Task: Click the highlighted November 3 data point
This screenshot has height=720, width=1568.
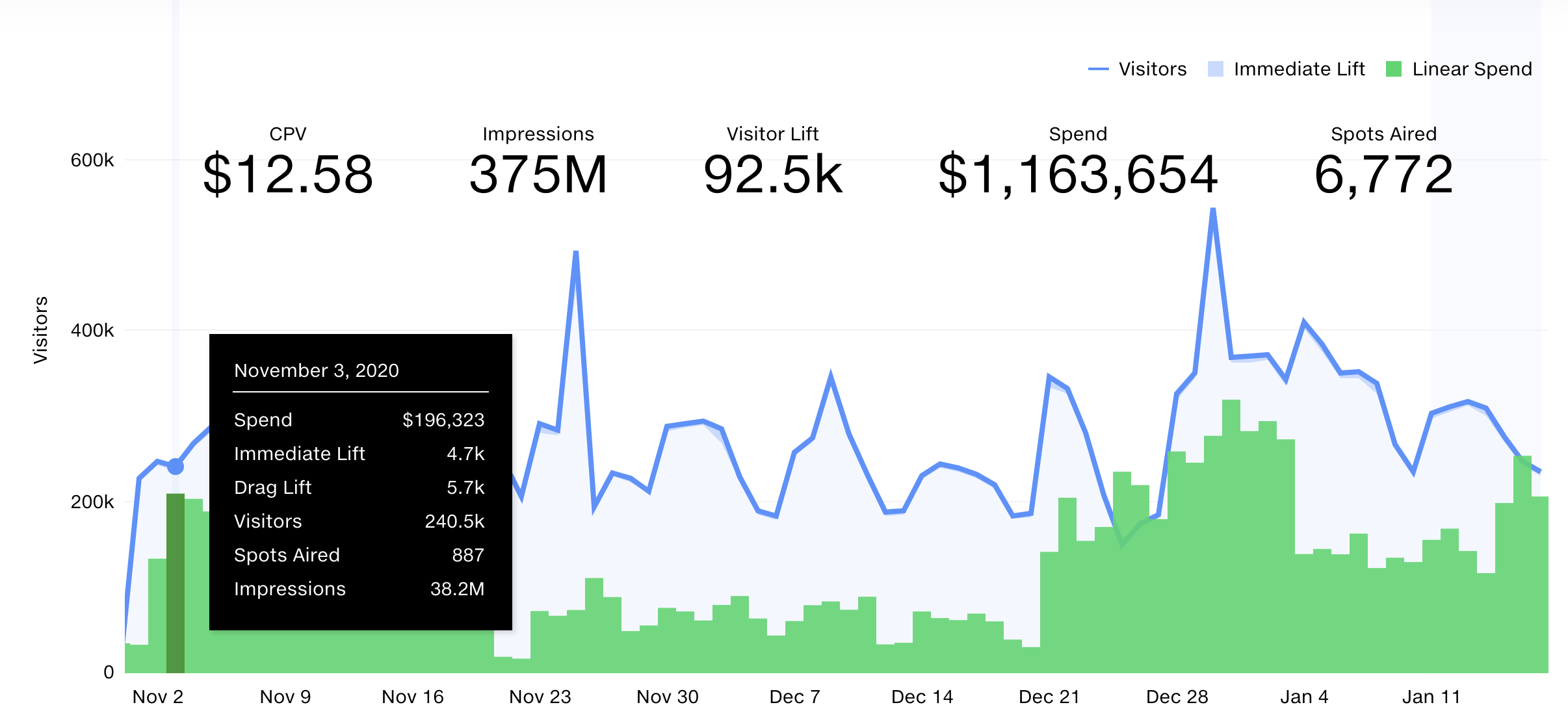Action: click(176, 466)
